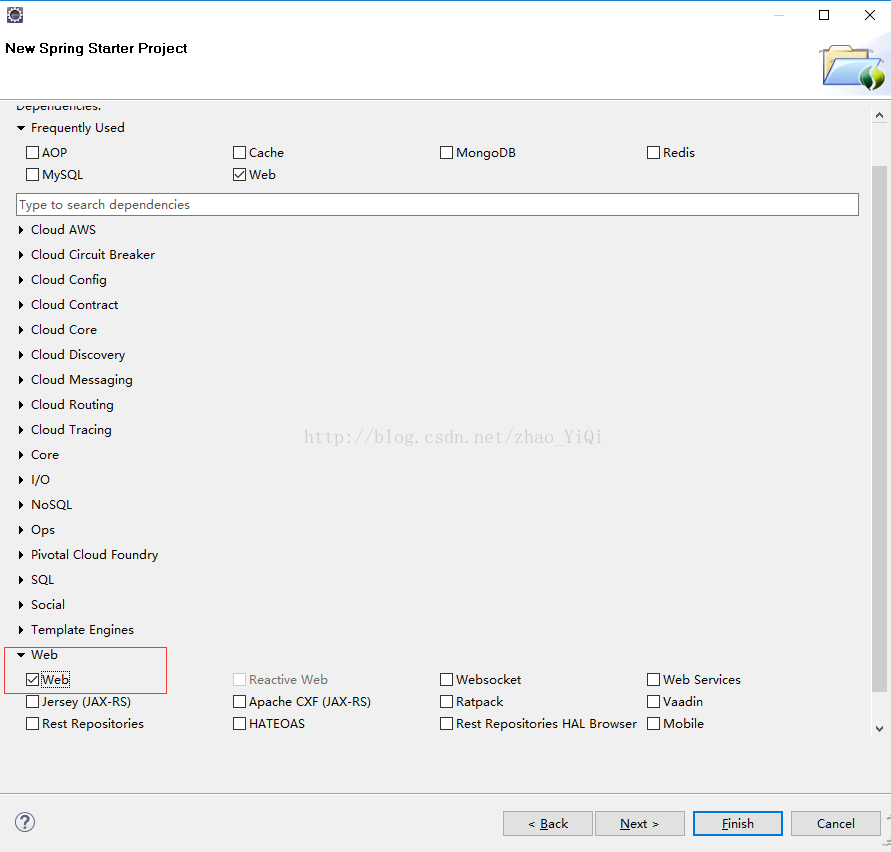
Task: Collapse the Web category
Action: (21, 655)
